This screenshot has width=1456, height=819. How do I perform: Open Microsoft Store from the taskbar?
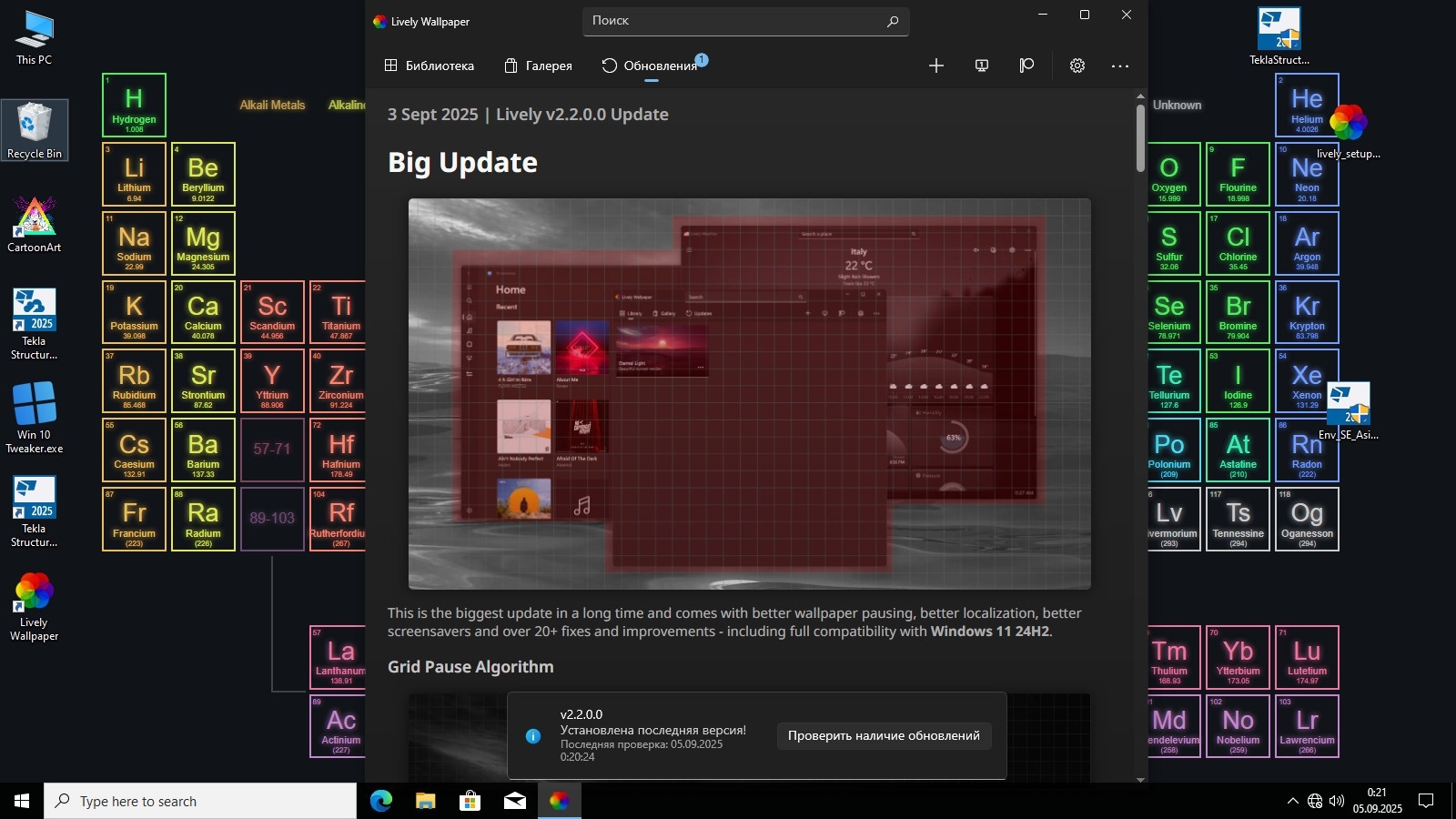point(470,801)
